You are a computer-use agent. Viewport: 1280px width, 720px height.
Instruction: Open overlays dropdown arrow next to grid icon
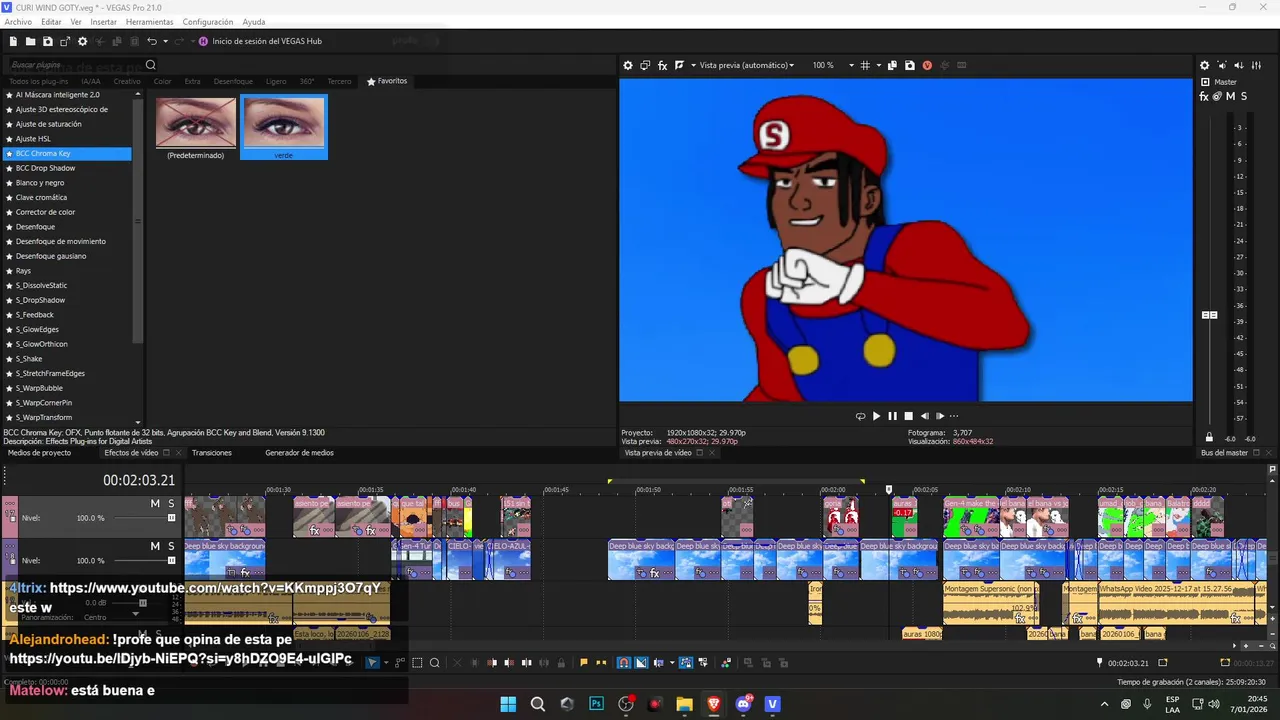tap(877, 65)
